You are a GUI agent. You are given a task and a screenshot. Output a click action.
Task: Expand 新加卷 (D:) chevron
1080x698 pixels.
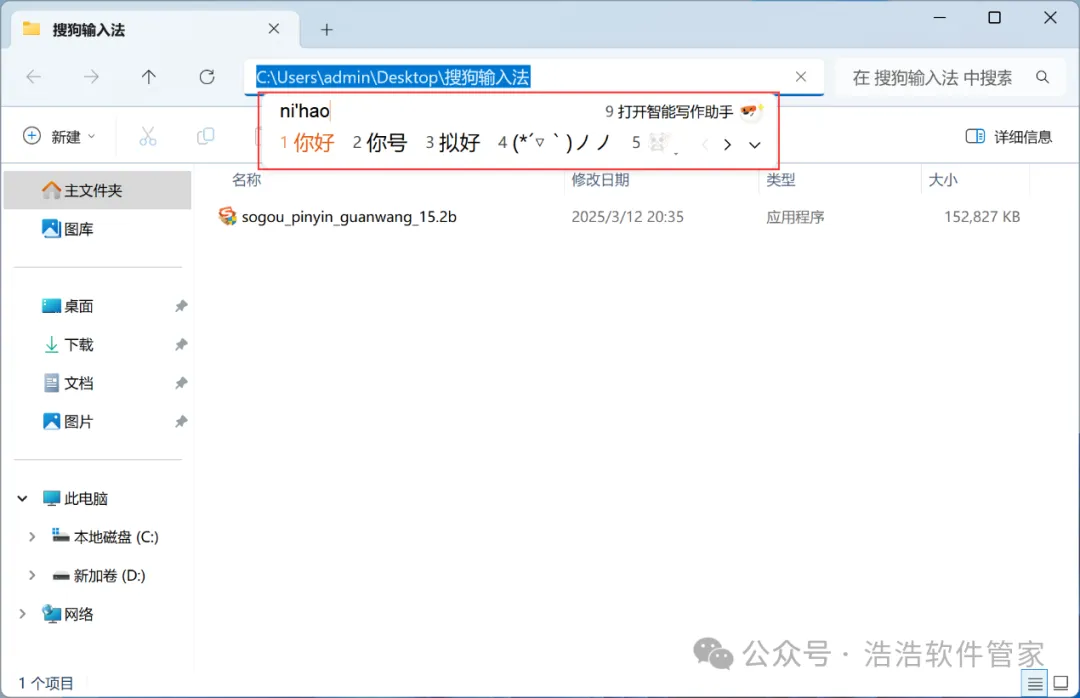(x=32, y=575)
